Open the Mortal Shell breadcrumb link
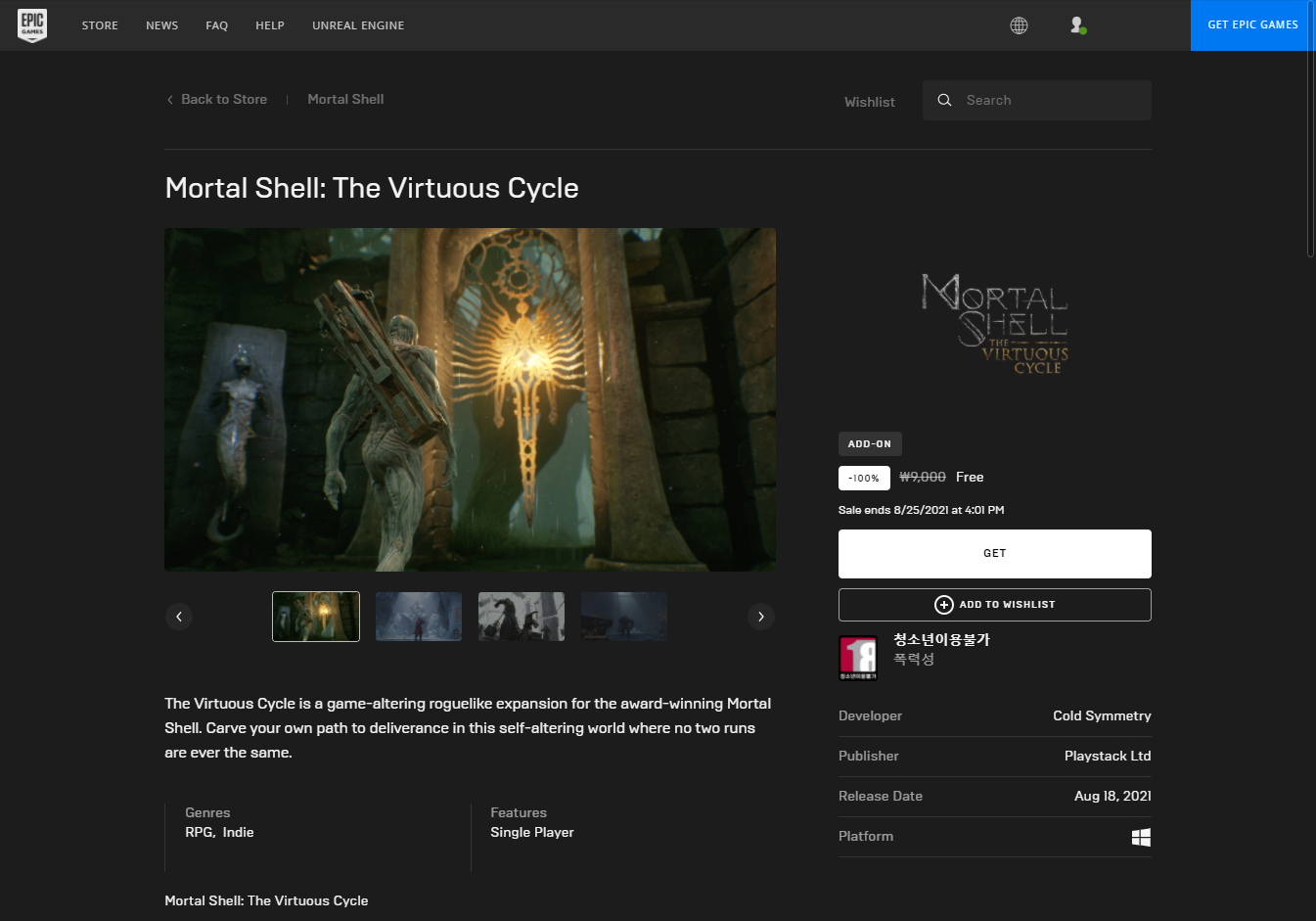Screen dimensions: 1316x921 [345, 99]
